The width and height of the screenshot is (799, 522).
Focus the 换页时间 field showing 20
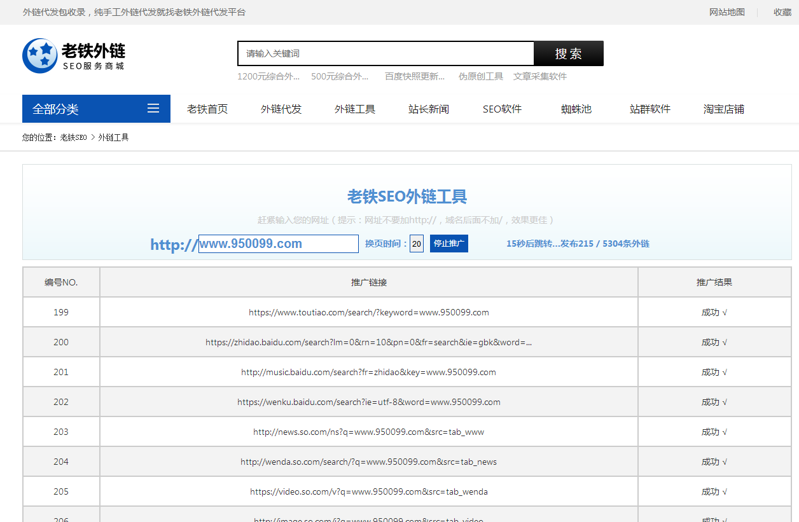click(x=416, y=244)
